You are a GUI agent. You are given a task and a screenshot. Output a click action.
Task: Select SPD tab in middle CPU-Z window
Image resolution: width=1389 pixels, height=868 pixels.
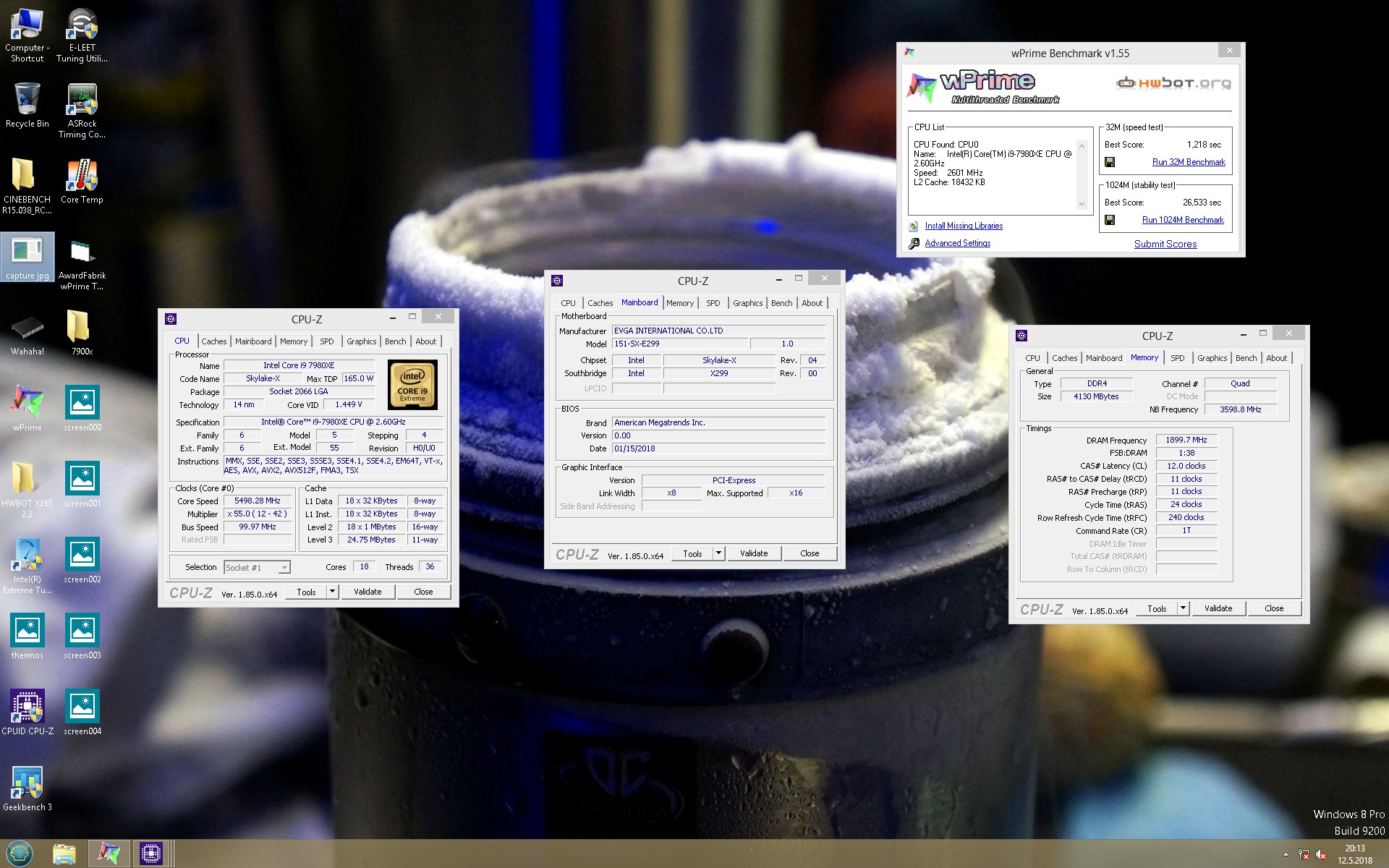coord(713,303)
